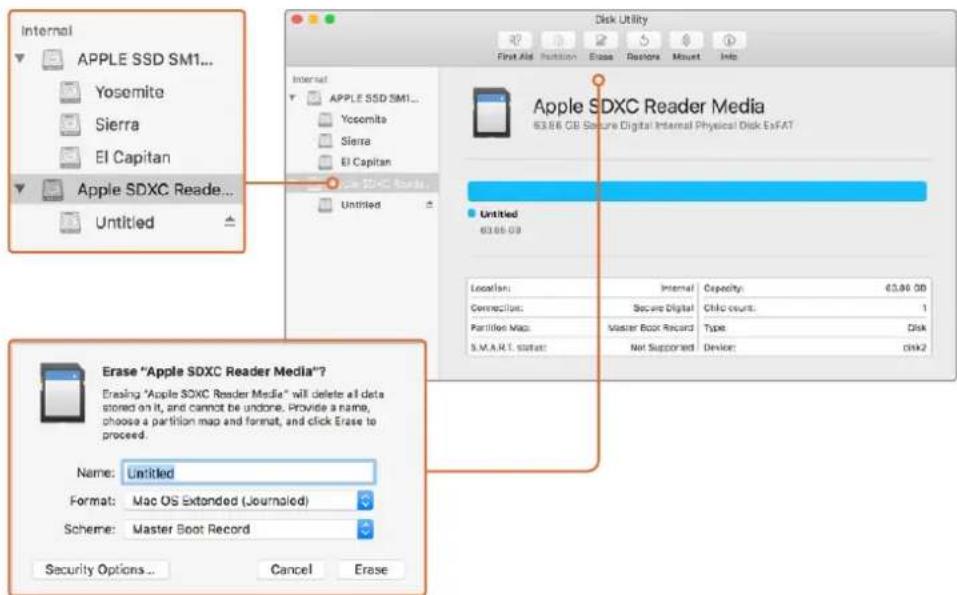Select the El Capitan label in the enlarged sidebar callout
Screen dimensions: 957x595
(133, 157)
